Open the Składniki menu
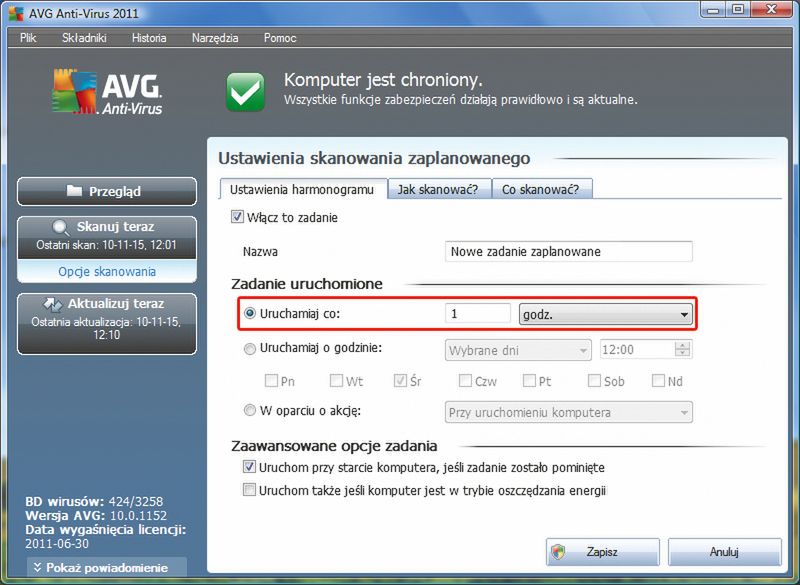Screen dimensions: 800x585 [x=84, y=38]
